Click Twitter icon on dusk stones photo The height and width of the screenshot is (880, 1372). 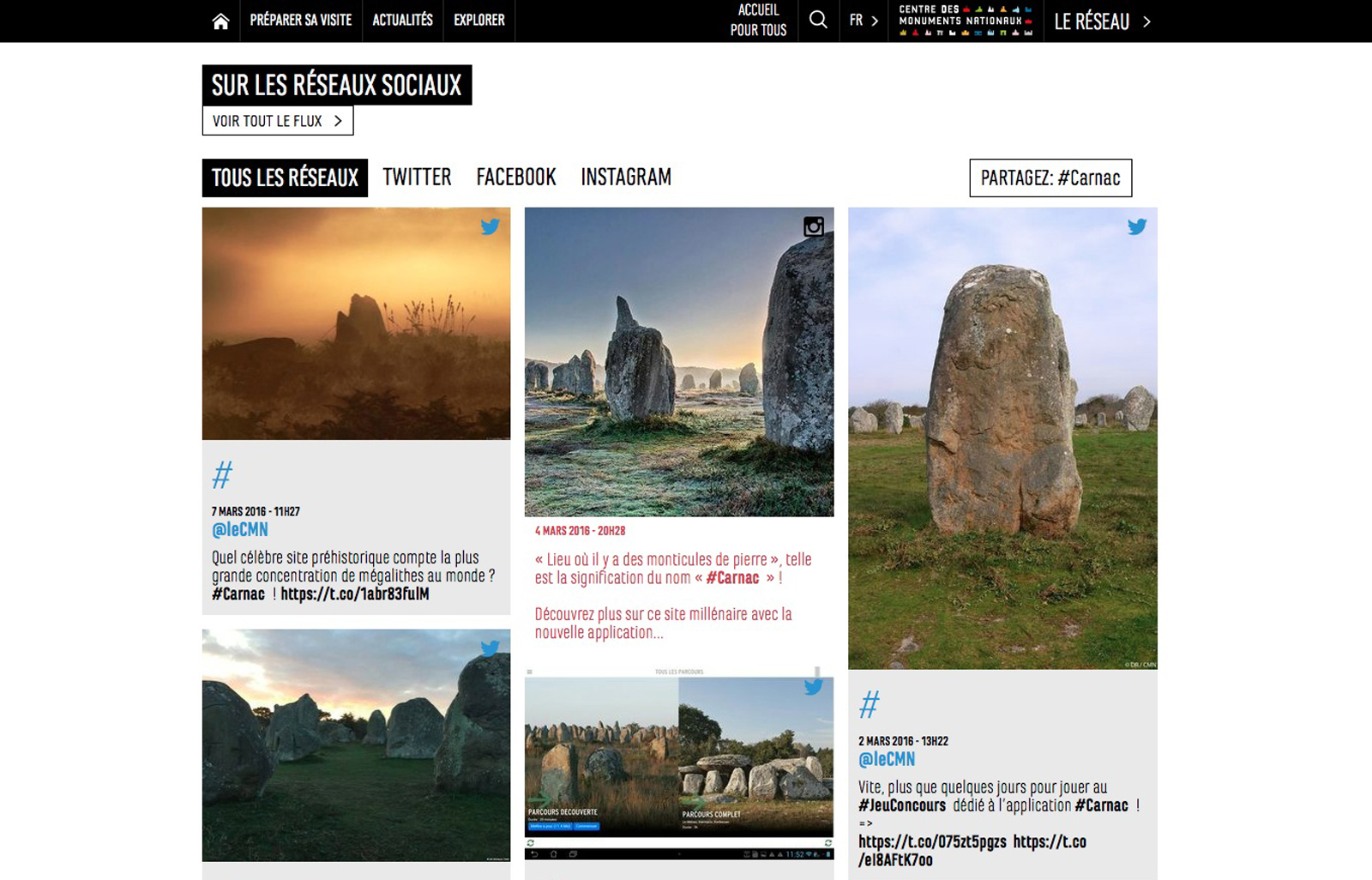coord(490,648)
